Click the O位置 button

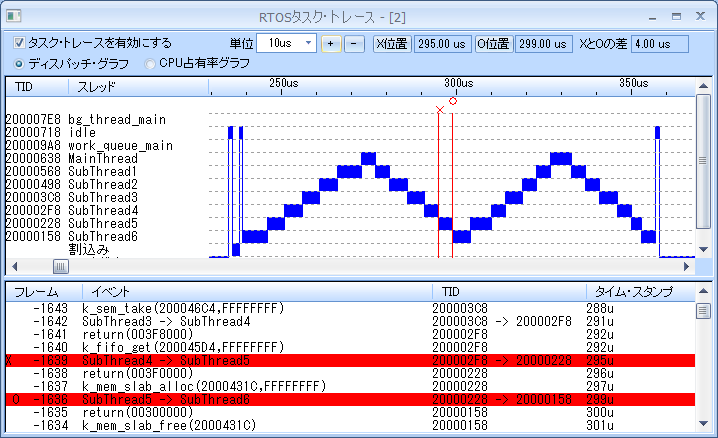[x=494, y=44]
